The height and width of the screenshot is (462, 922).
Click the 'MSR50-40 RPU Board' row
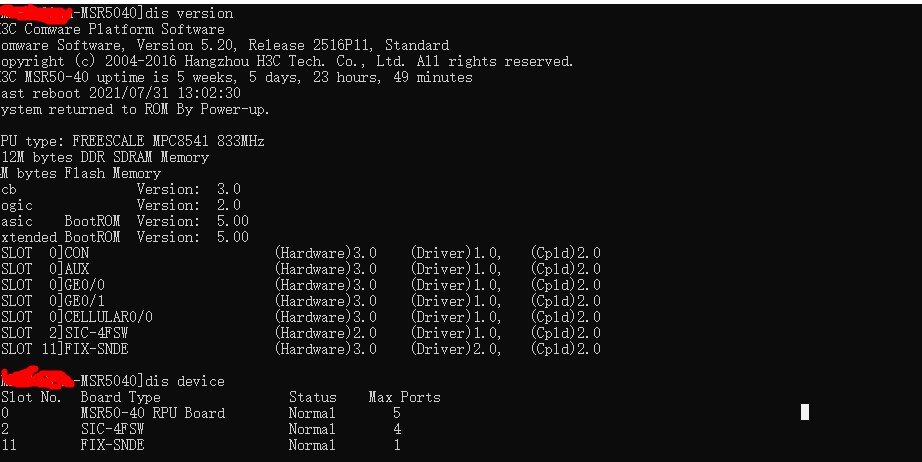[x=152, y=413]
